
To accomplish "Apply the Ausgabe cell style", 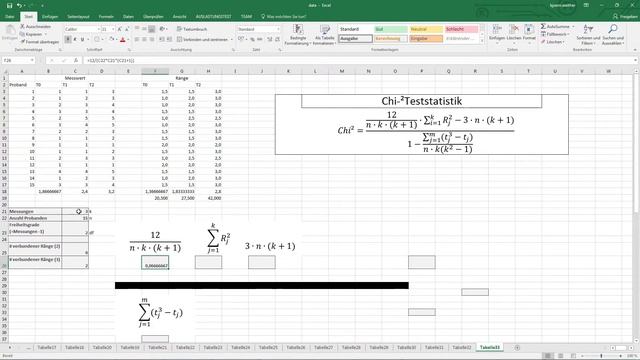I will [356, 39].
